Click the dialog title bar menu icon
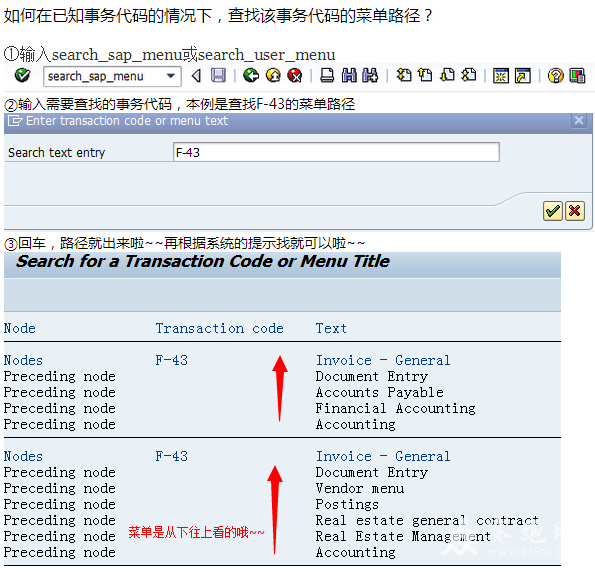Screen dimensions: 595x572 point(15,121)
